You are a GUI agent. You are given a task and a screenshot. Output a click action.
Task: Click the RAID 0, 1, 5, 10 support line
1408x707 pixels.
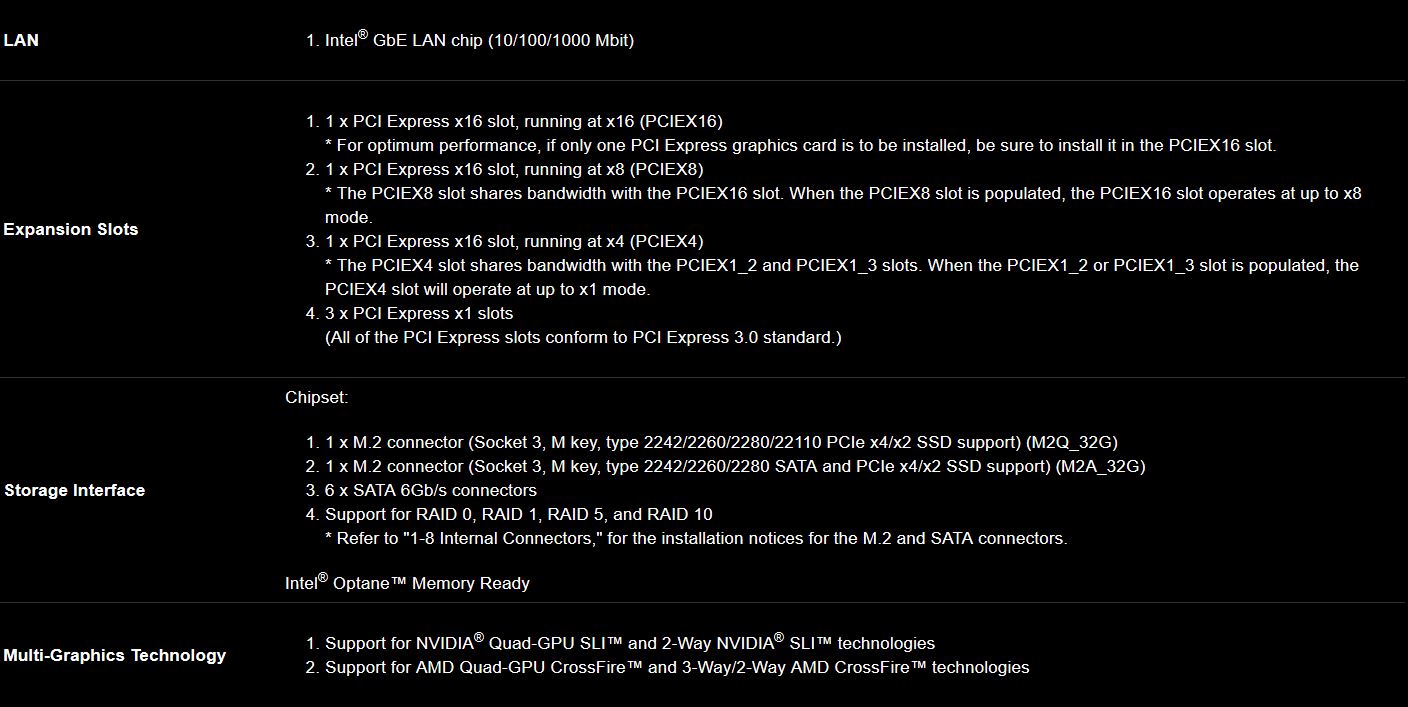pyautogui.click(x=518, y=514)
